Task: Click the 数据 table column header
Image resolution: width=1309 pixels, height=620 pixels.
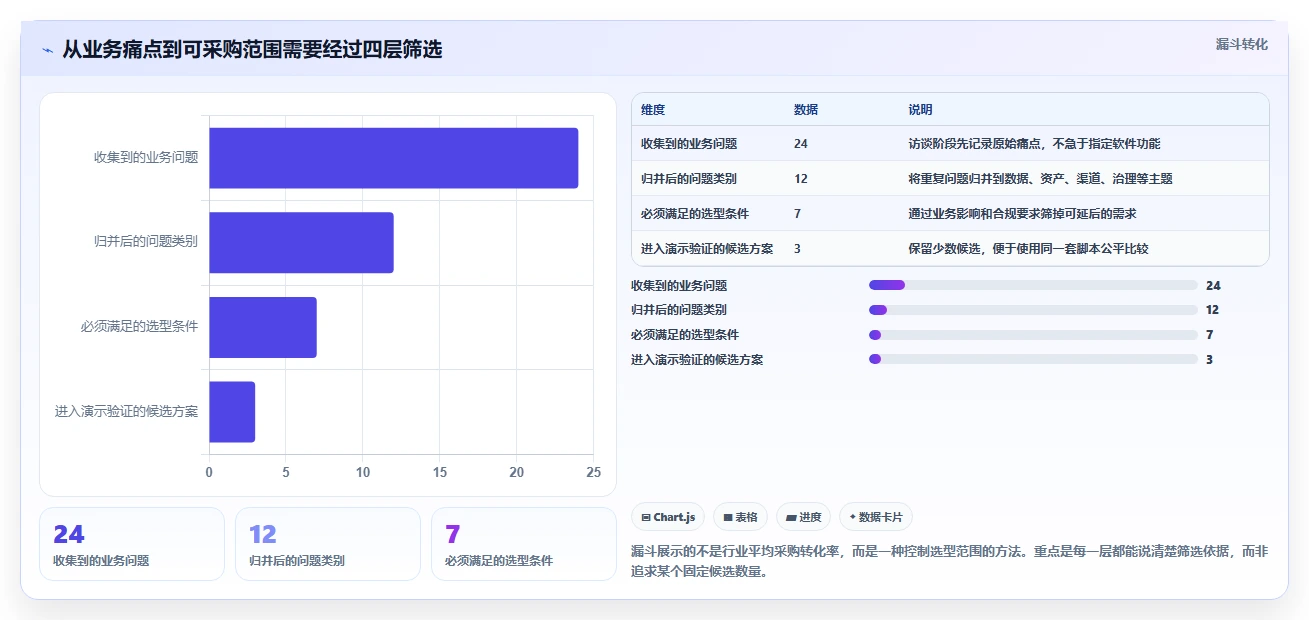Action: pos(806,110)
